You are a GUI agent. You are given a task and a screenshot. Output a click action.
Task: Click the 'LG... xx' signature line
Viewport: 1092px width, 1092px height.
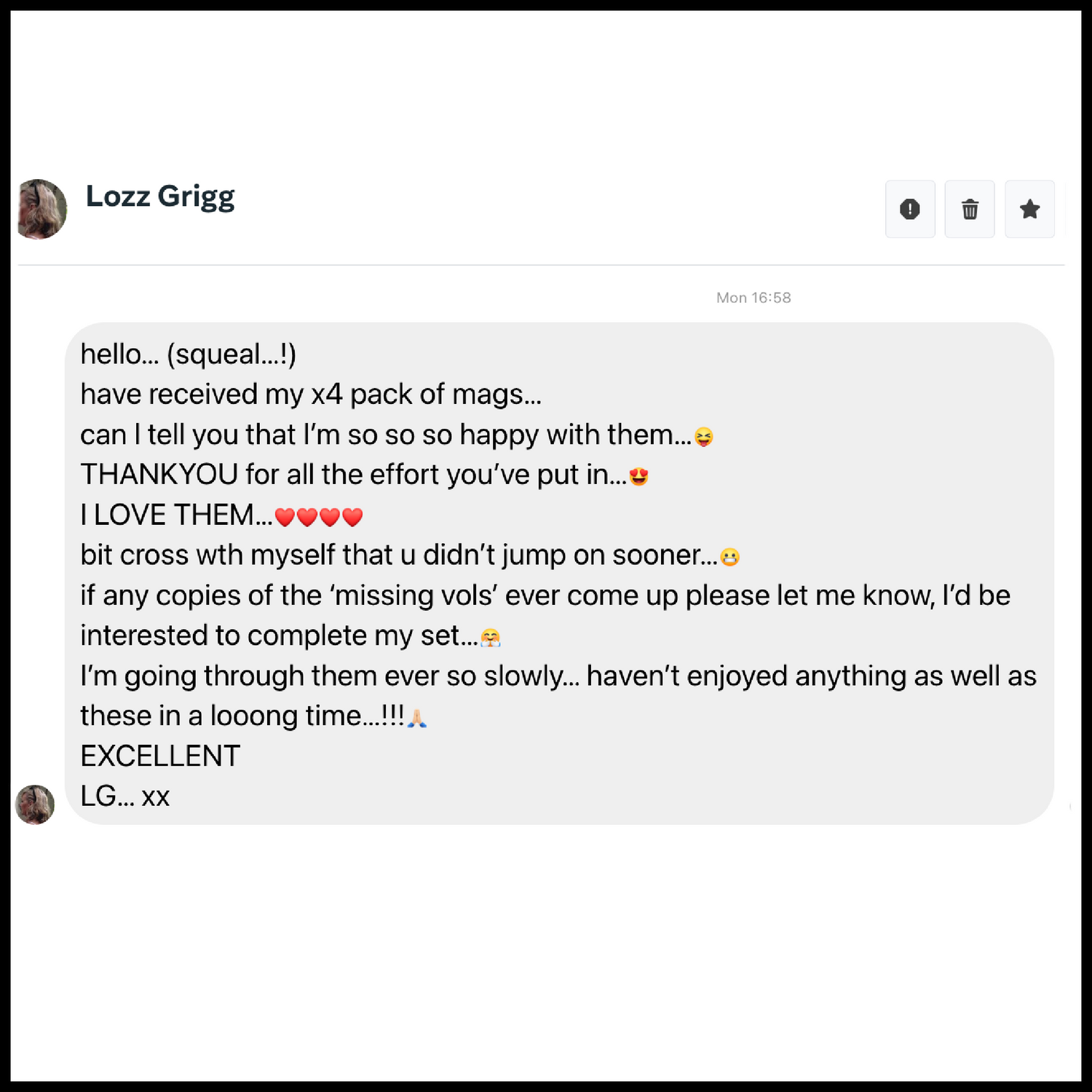[124, 796]
